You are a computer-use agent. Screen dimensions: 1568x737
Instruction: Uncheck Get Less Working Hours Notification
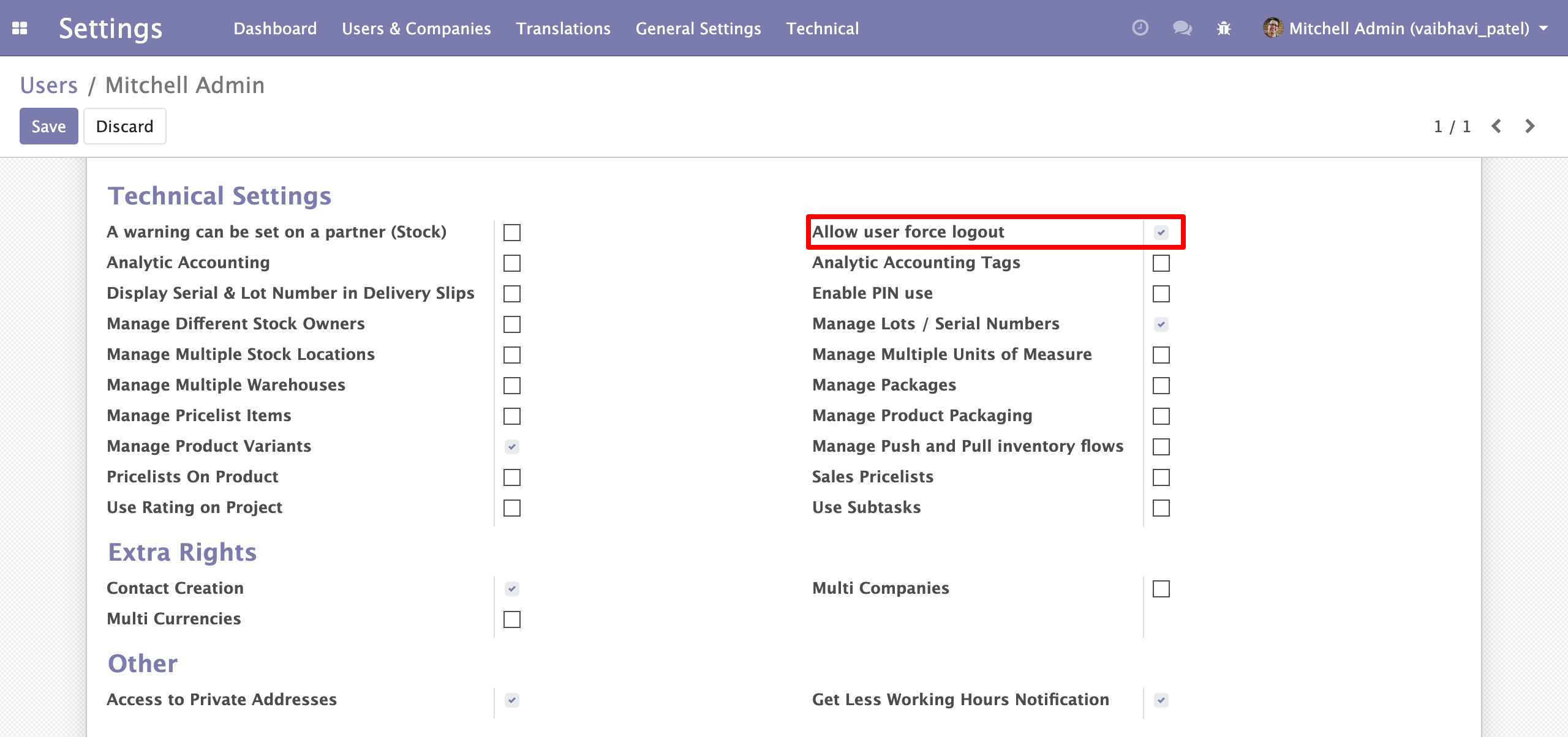(x=1161, y=700)
